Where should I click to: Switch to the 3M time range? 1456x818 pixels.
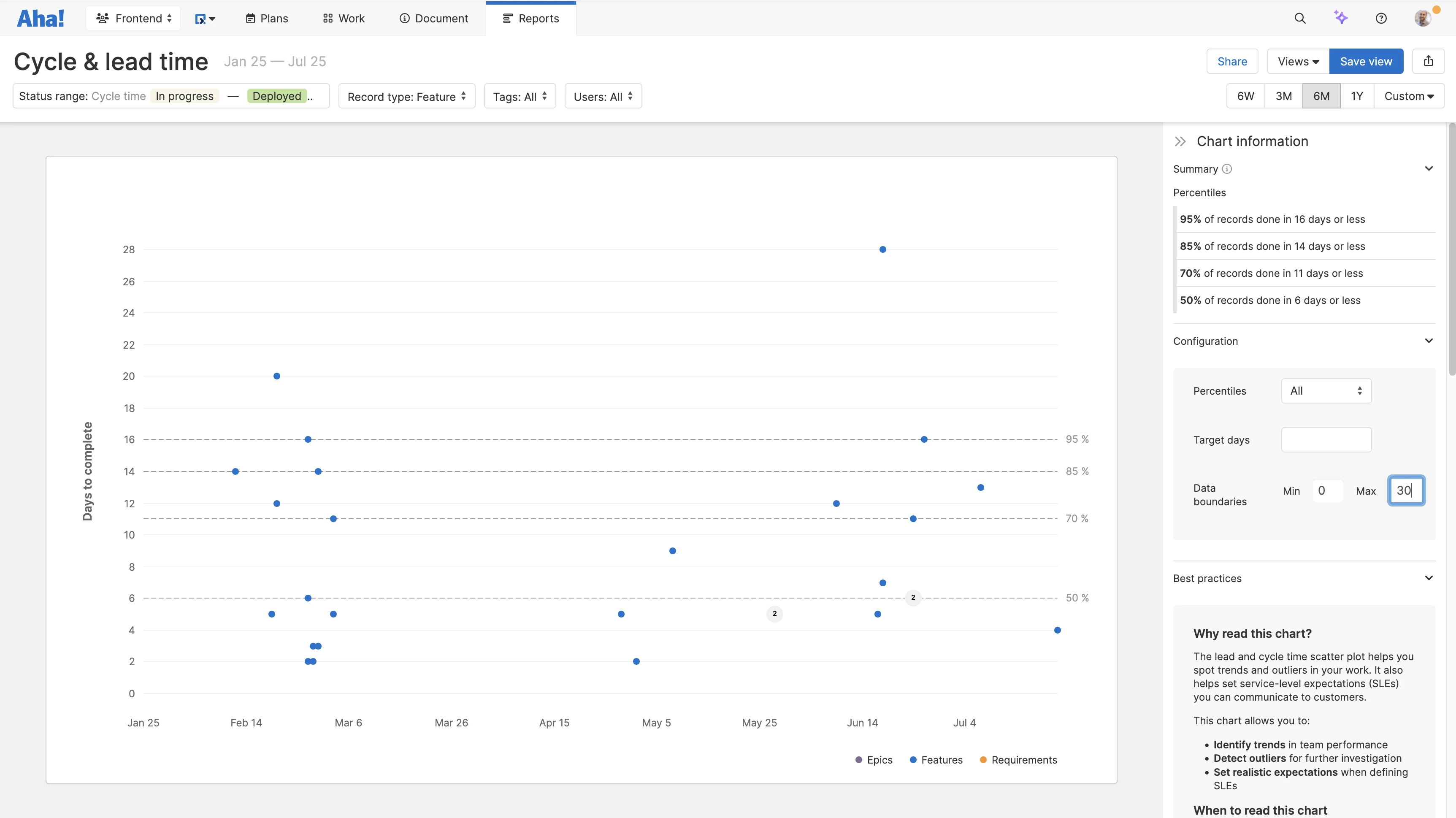pos(1283,96)
